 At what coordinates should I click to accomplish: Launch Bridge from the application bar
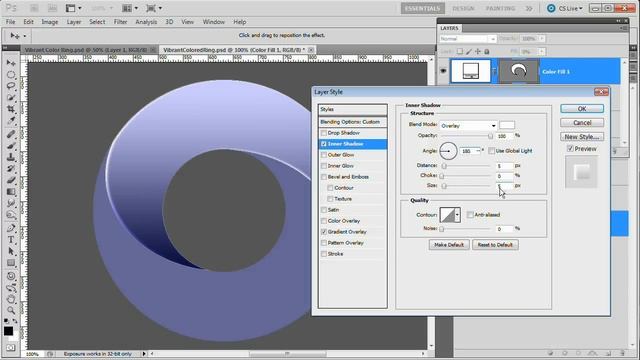[x=34, y=8]
